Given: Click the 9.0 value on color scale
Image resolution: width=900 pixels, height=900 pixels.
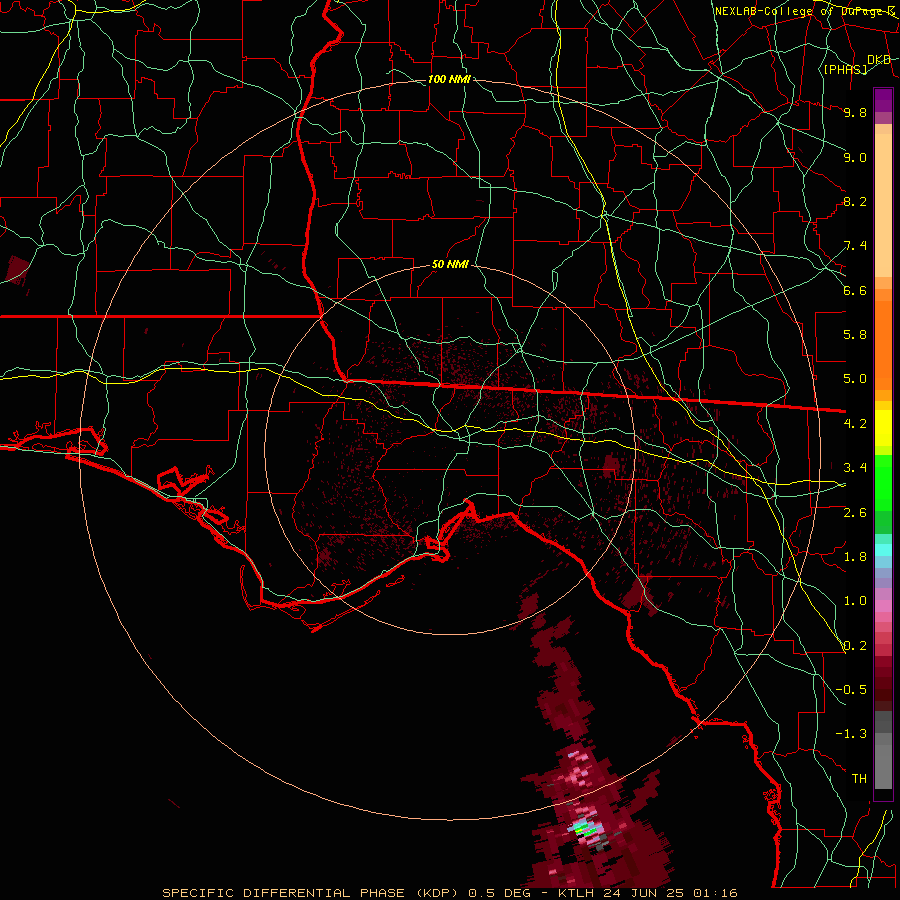Looking at the screenshot, I should (x=855, y=157).
